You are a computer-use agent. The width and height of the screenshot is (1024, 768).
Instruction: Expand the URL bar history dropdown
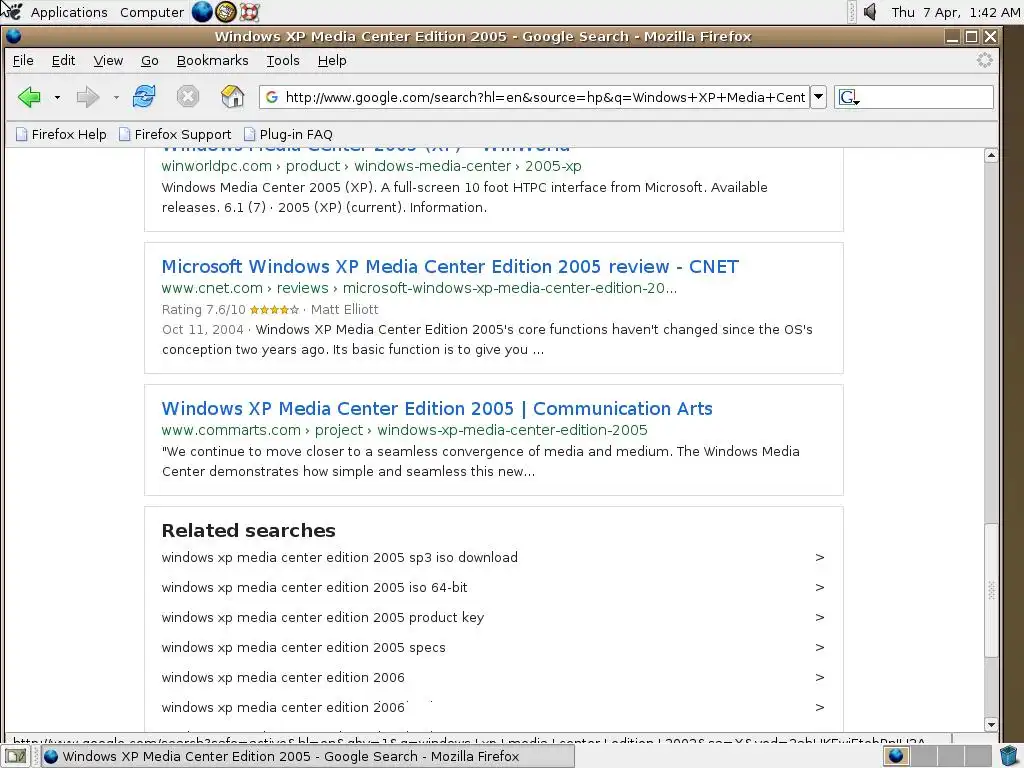818,97
